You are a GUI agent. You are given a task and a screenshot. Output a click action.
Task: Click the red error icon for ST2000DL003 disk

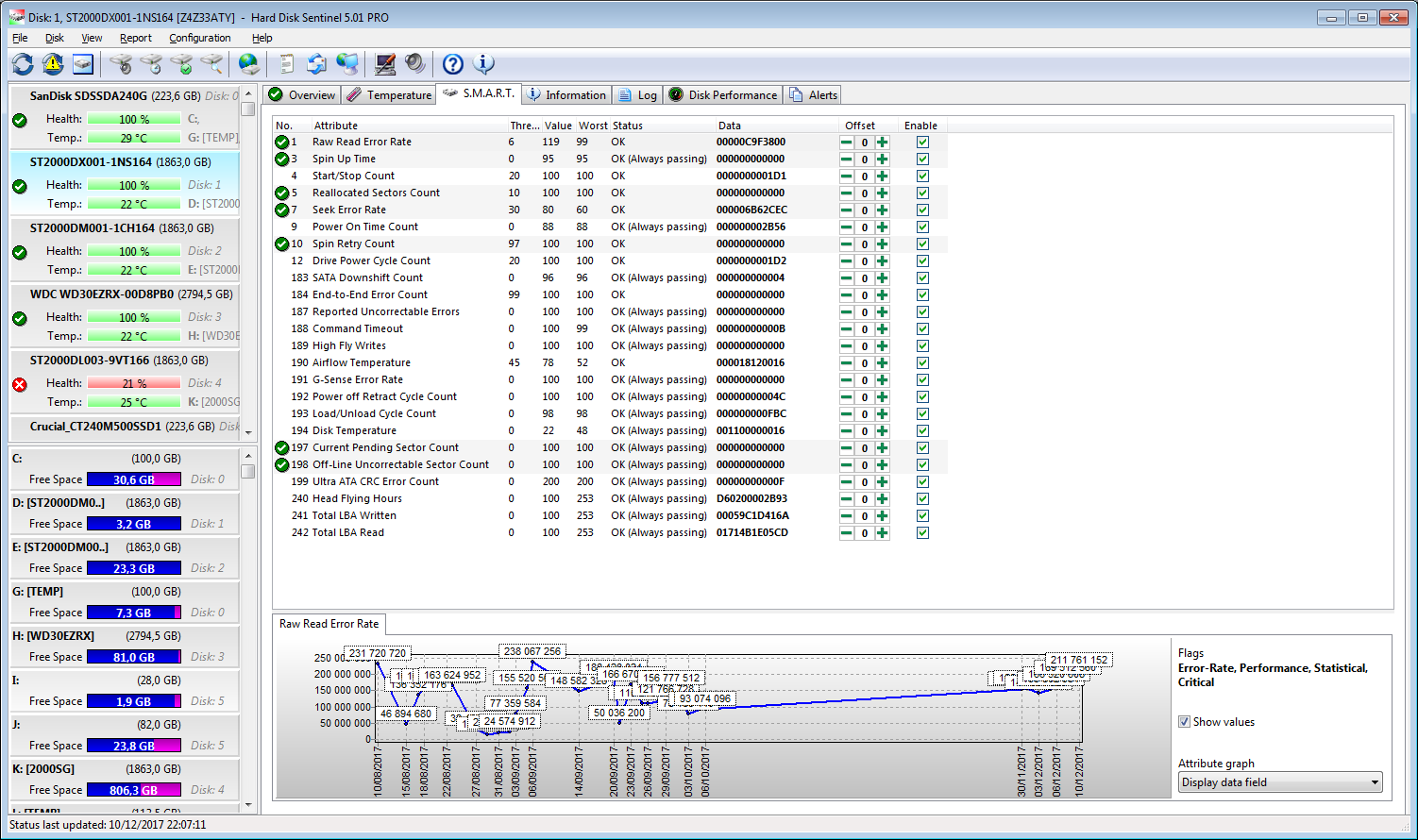(x=20, y=384)
